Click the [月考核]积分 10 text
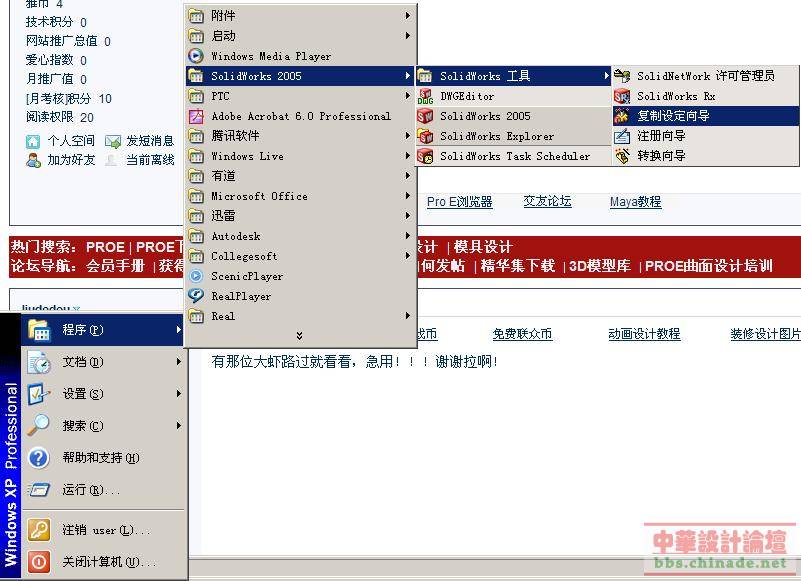The width and height of the screenshot is (801, 581). pos(68,99)
